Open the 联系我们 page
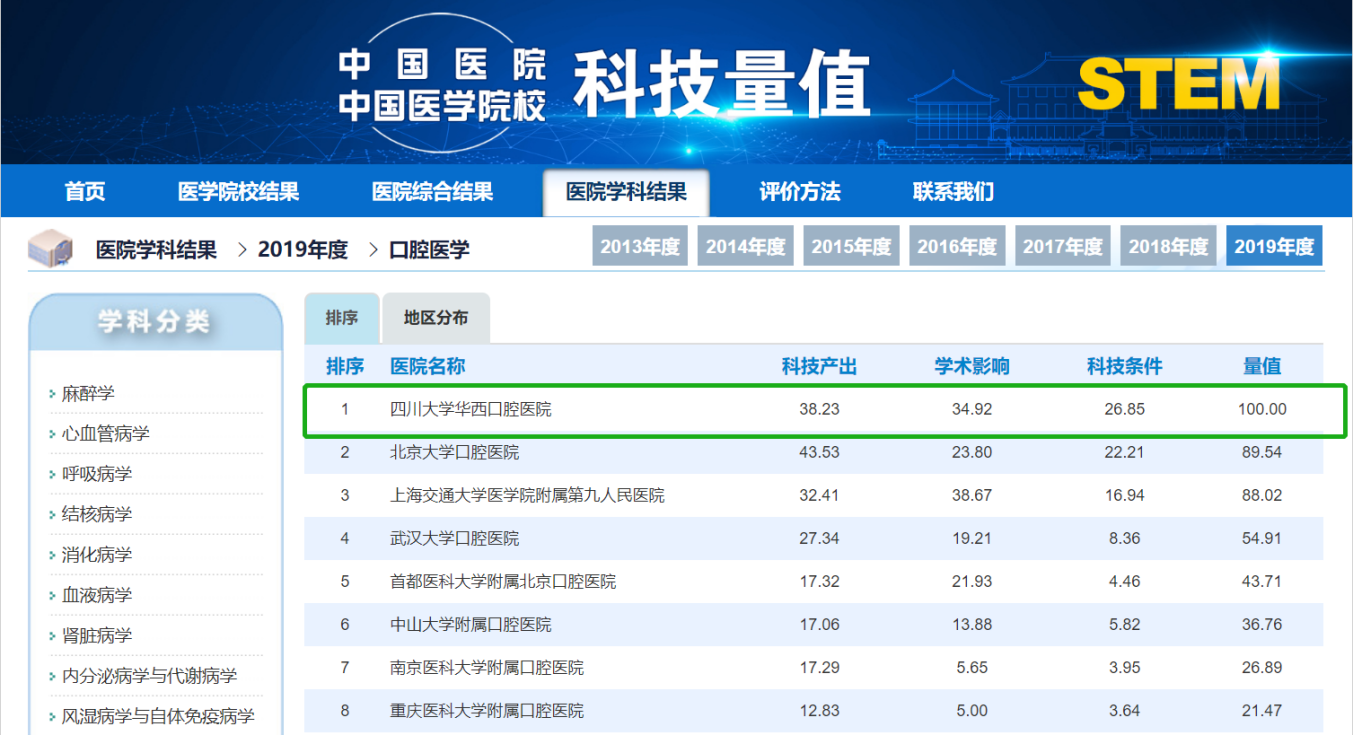The width and height of the screenshot is (1353, 735). pyautogui.click(x=953, y=192)
